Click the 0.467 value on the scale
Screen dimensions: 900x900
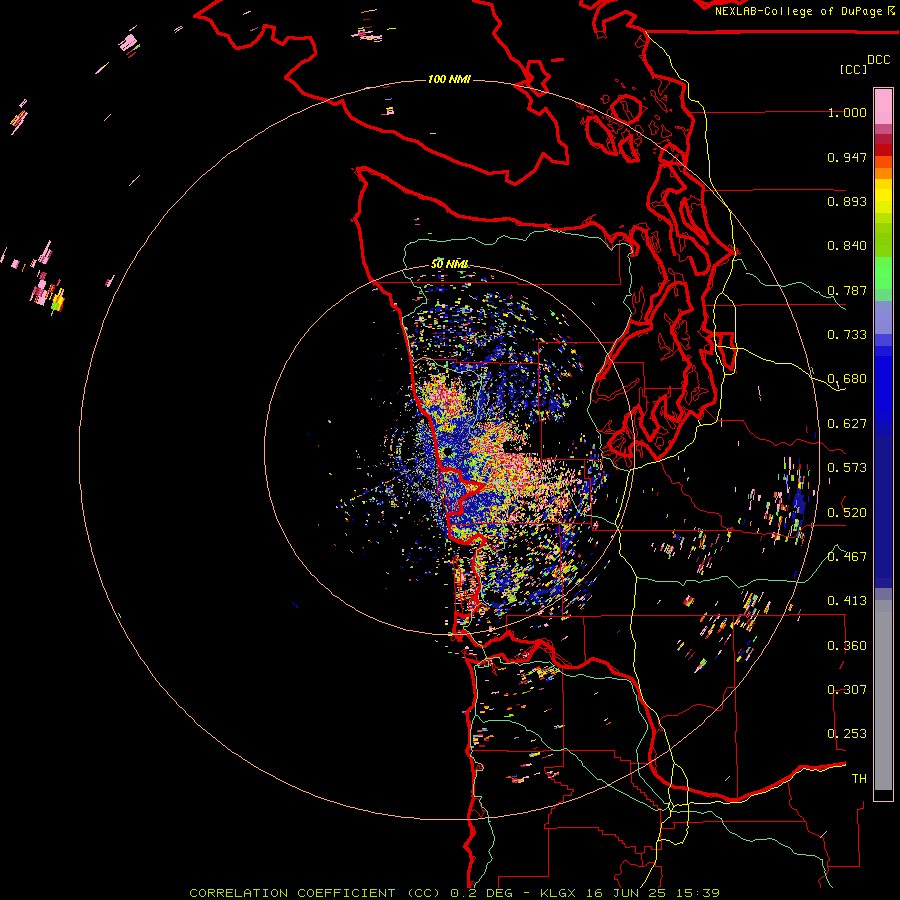pos(847,557)
